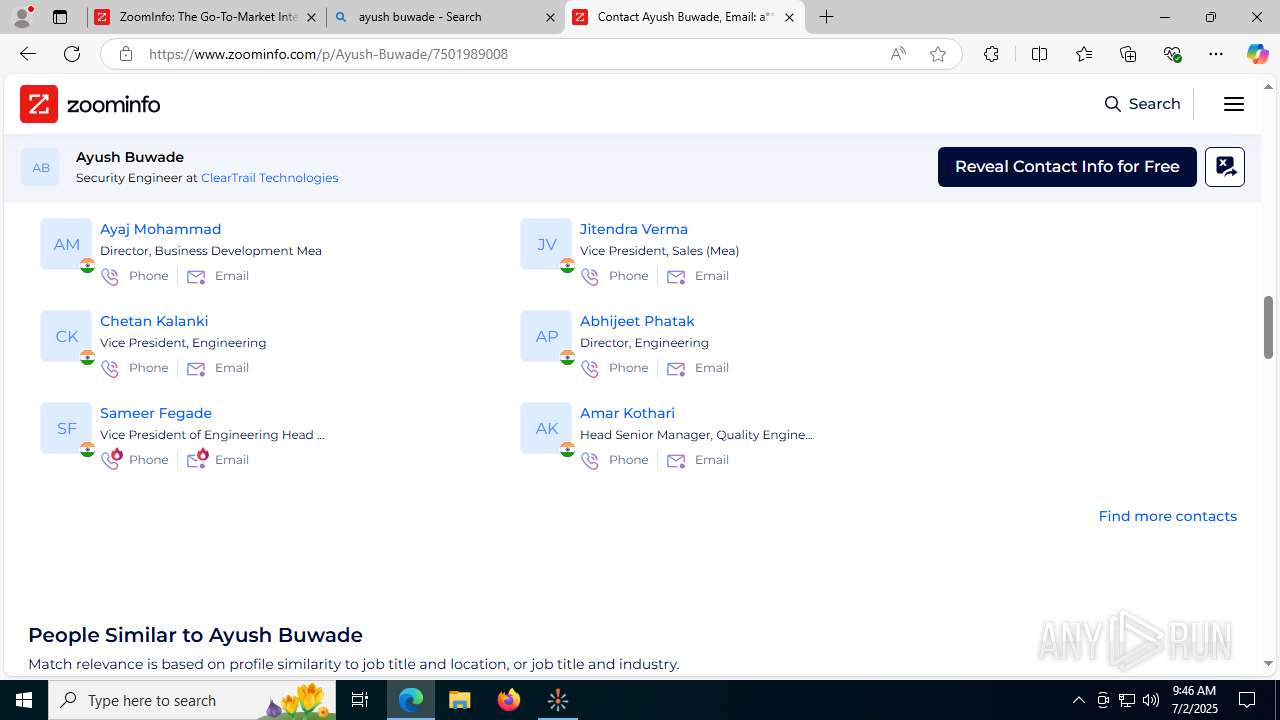Open Copilot sidebar
This screenshot has height=720, width=1280.
coord(1257,54)
